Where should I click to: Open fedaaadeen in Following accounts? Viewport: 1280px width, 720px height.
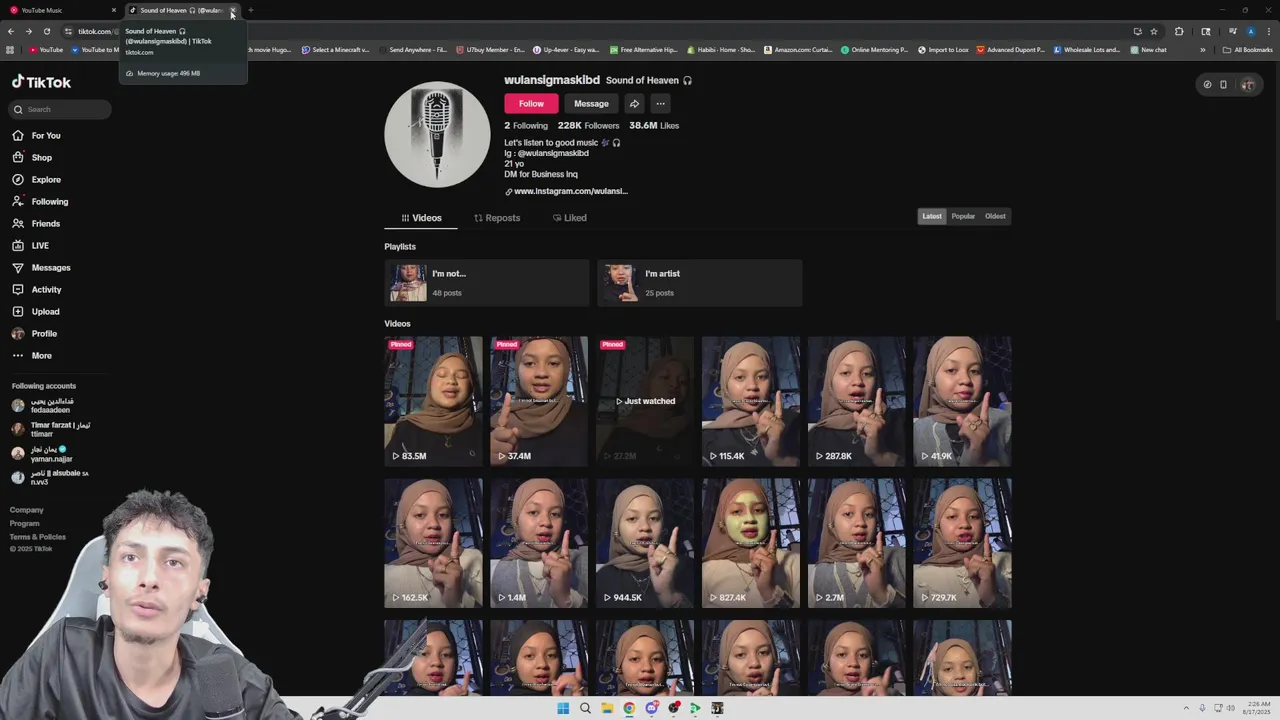tap(50, 405)
